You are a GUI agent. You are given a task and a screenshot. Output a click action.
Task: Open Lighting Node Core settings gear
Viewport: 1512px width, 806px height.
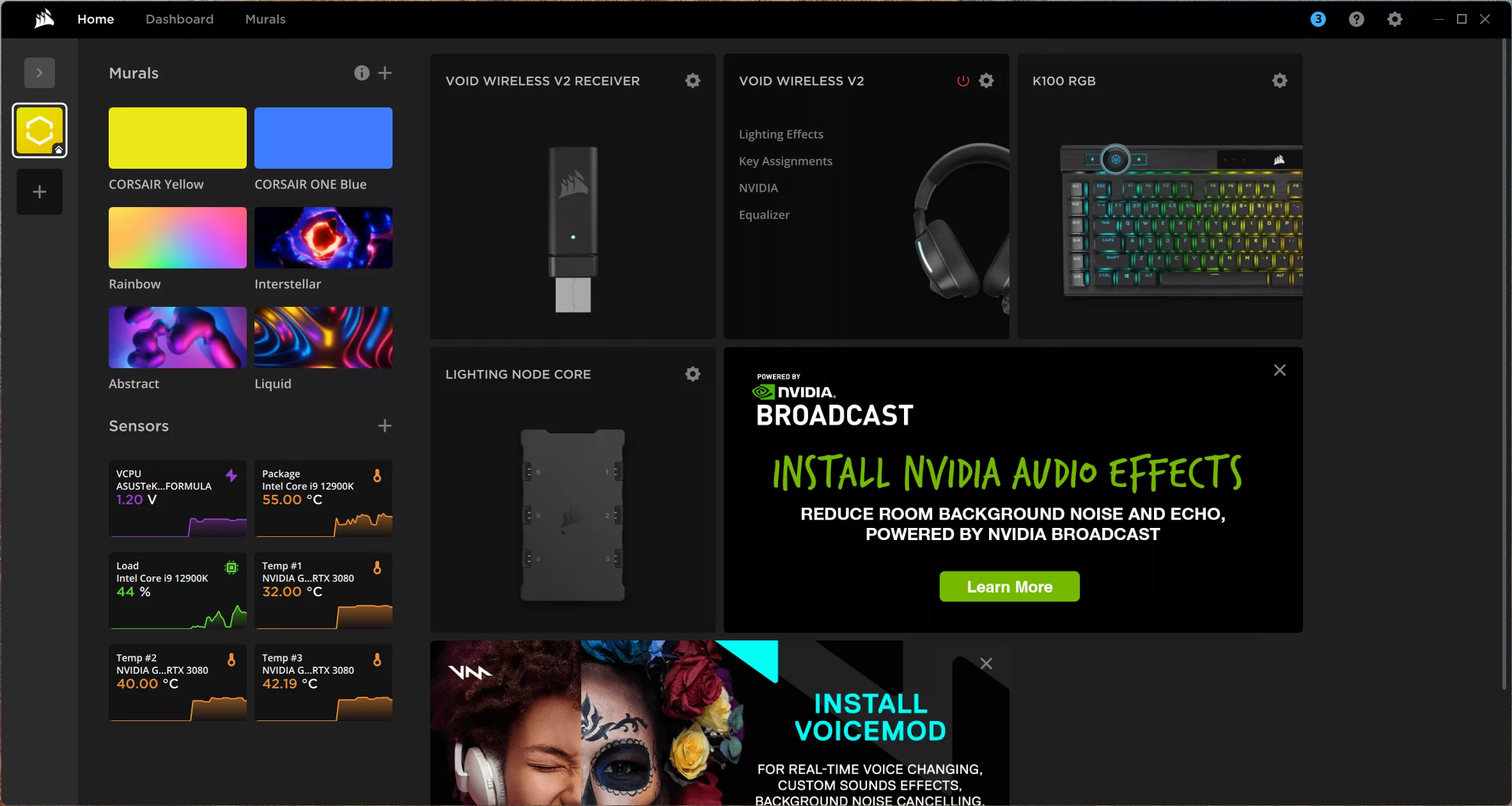(x=693, y=374)
